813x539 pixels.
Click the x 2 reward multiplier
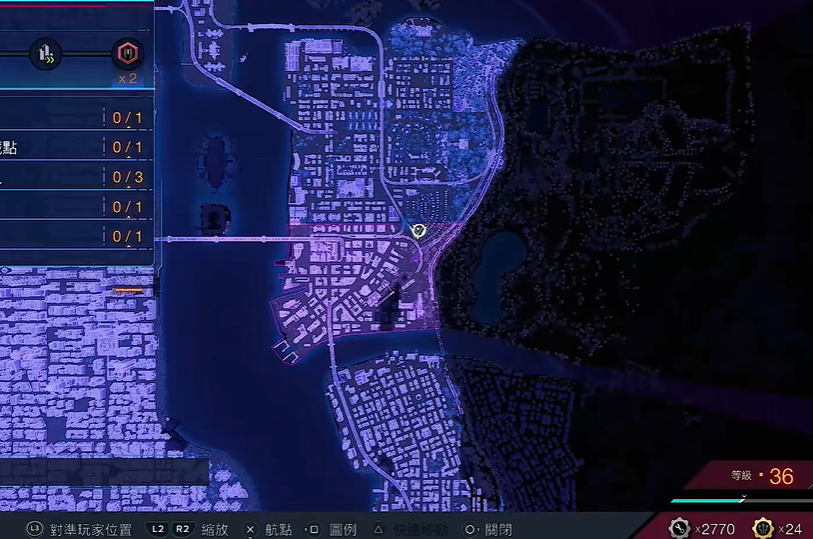(x=128, y=78)
